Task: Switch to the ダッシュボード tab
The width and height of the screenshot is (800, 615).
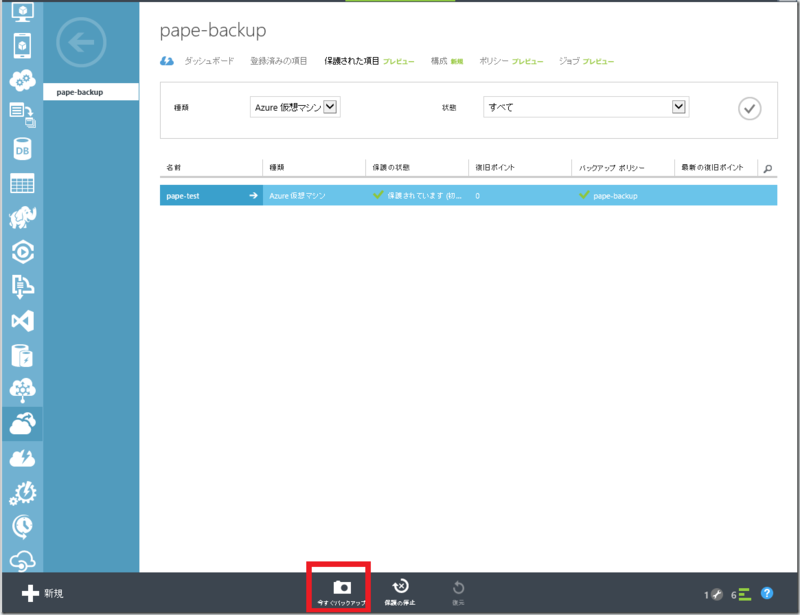Action: pos(209,61)
